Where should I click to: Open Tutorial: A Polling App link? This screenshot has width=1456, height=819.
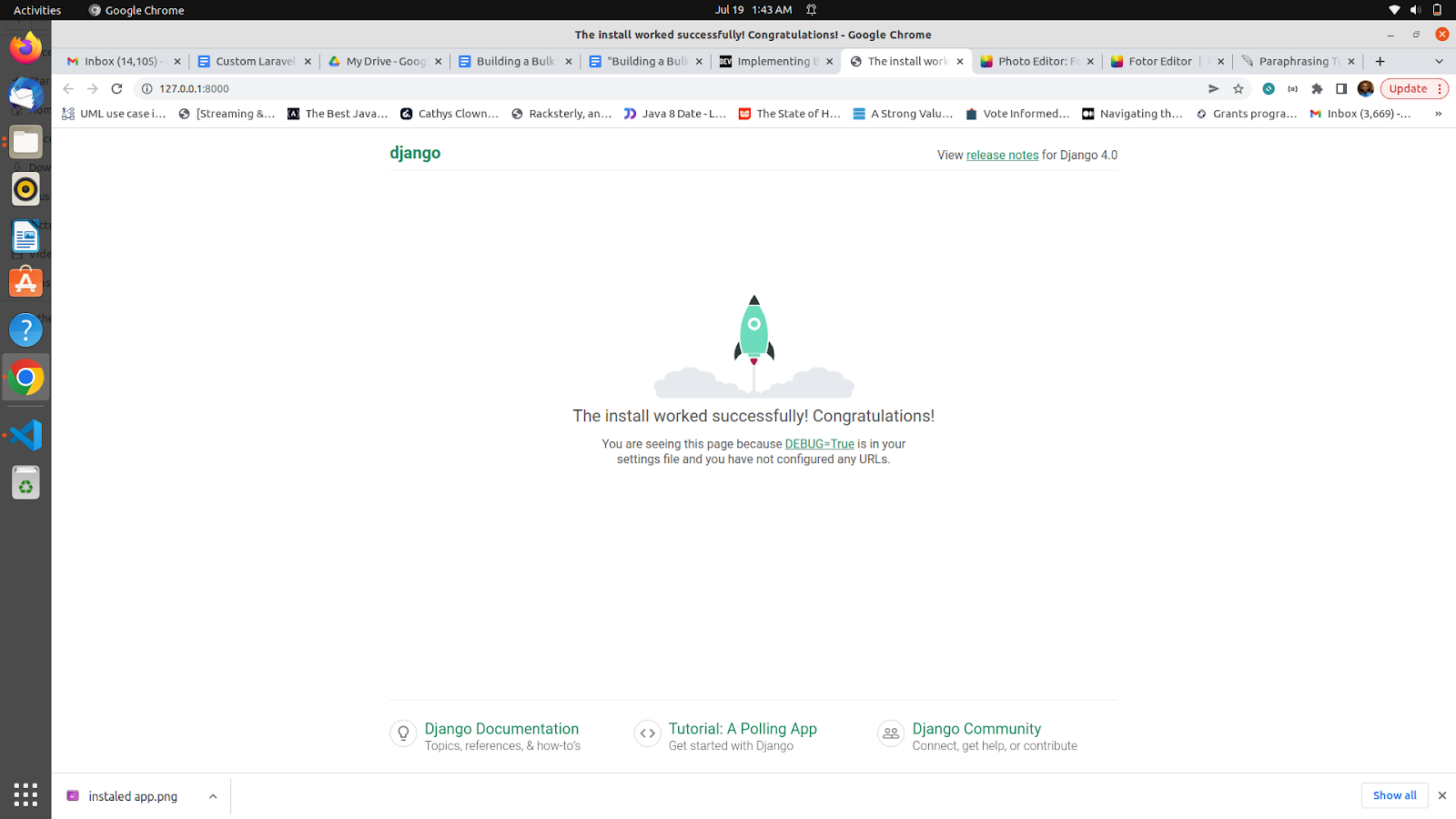743,729
